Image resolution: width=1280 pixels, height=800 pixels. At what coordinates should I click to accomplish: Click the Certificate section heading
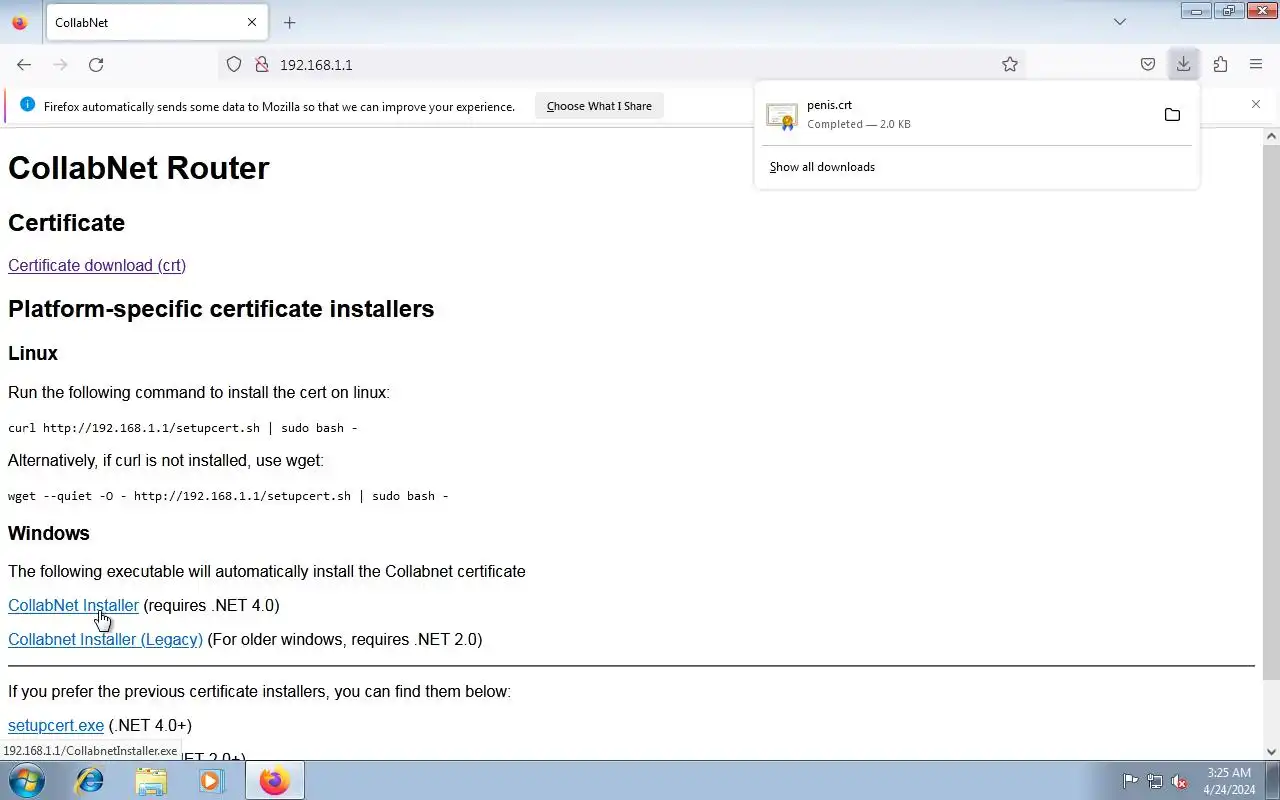pyautogui.click(x=67, y=223)
